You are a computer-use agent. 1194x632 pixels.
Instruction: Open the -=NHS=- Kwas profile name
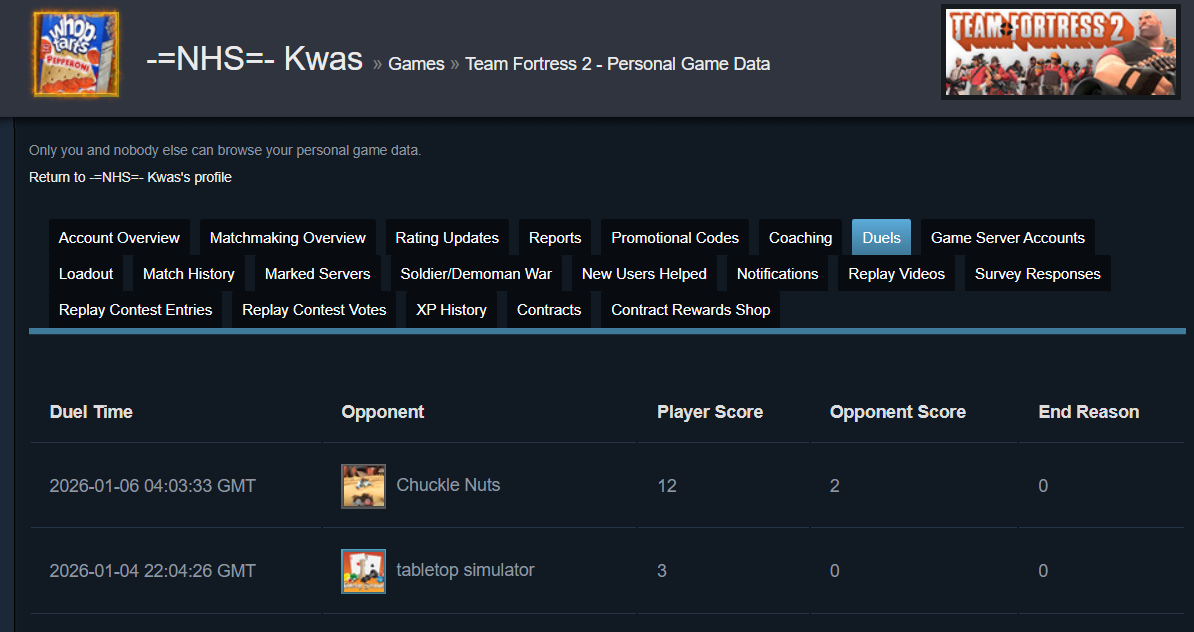(x=254, y=59)
